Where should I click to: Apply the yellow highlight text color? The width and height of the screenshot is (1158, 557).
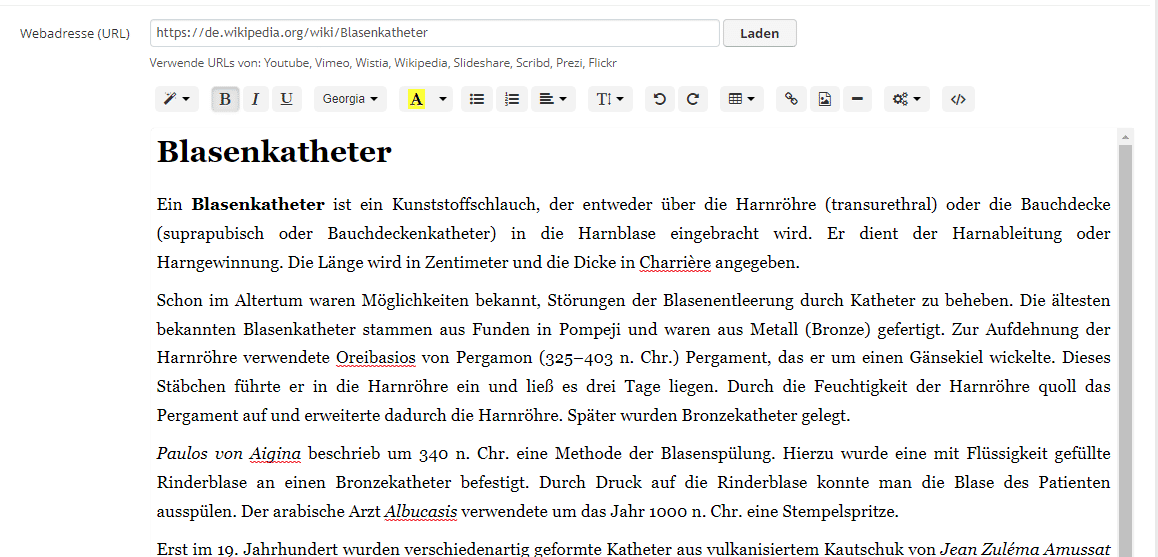coord(417,99)
